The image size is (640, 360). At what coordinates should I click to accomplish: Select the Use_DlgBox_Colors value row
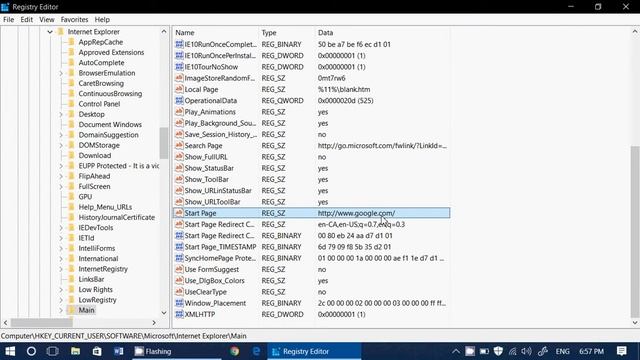pyautogui.click(x=311, y=280)
